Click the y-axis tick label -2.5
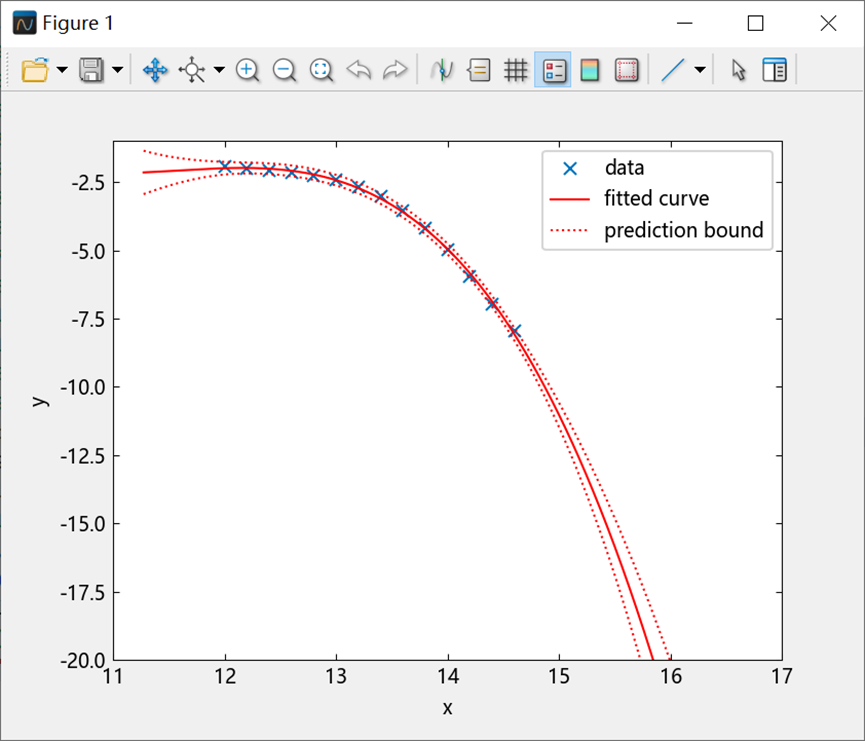The width and height of the screenshot is (865, 741). click(88, 183)
